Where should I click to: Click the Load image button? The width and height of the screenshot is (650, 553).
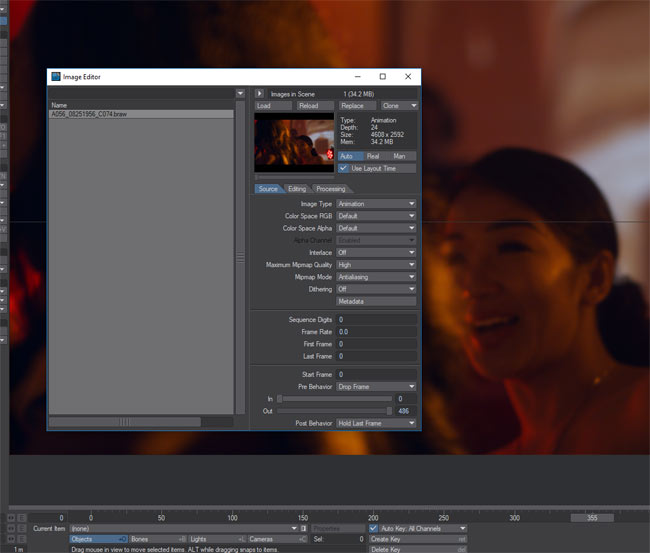[273, 106]
